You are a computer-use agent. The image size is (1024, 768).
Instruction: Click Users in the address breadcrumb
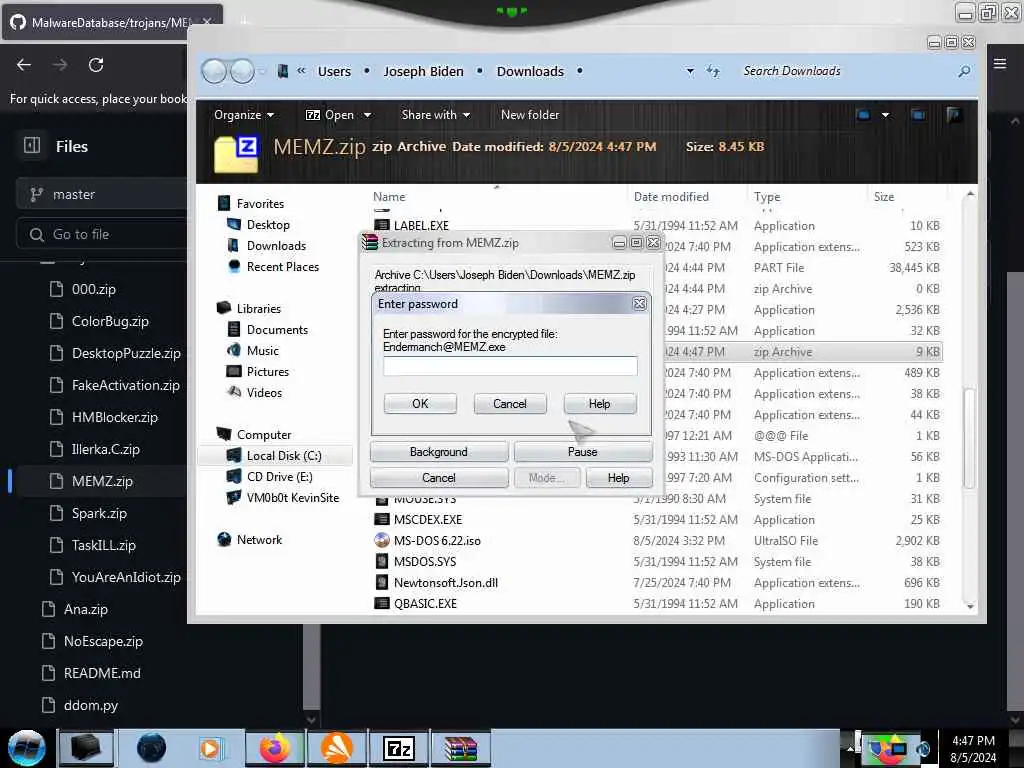click(334, 71)
